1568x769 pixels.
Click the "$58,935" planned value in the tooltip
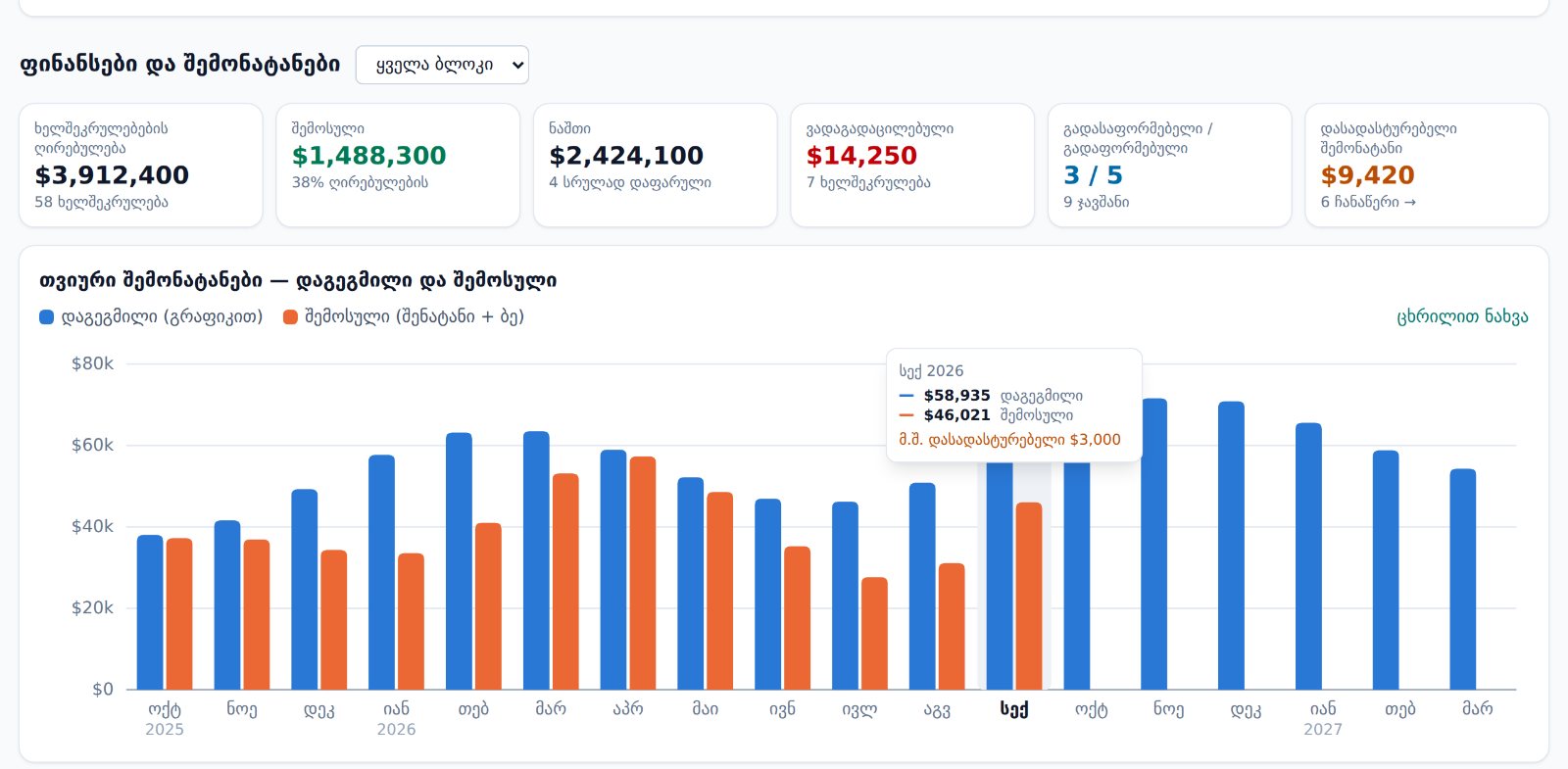[x=956, y=396]
